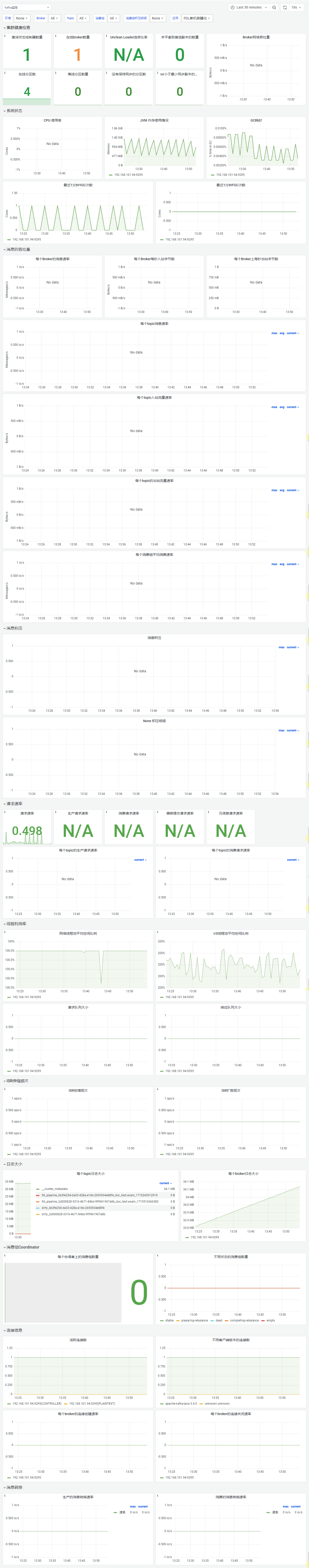The width and height of the screenshot is (309, 1568).
Task: Sort by current in 消息积压 legend
Action: click(x=292, y=647)
